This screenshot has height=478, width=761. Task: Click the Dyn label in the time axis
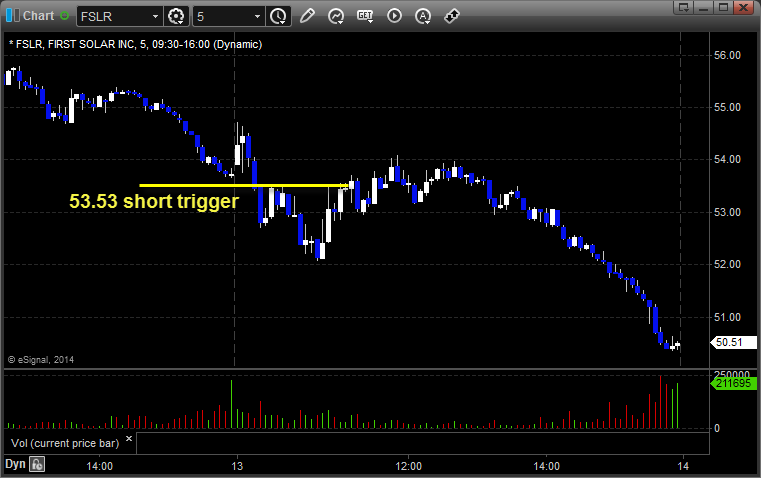pos(15,464)
